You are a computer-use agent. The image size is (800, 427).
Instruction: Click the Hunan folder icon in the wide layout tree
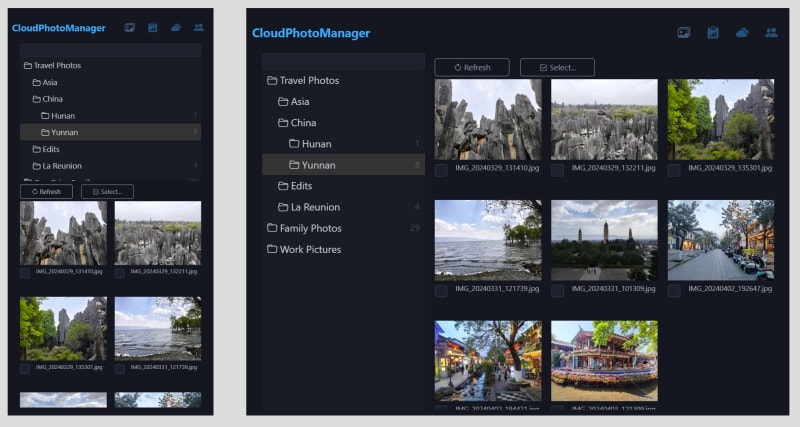click(294, 144)
